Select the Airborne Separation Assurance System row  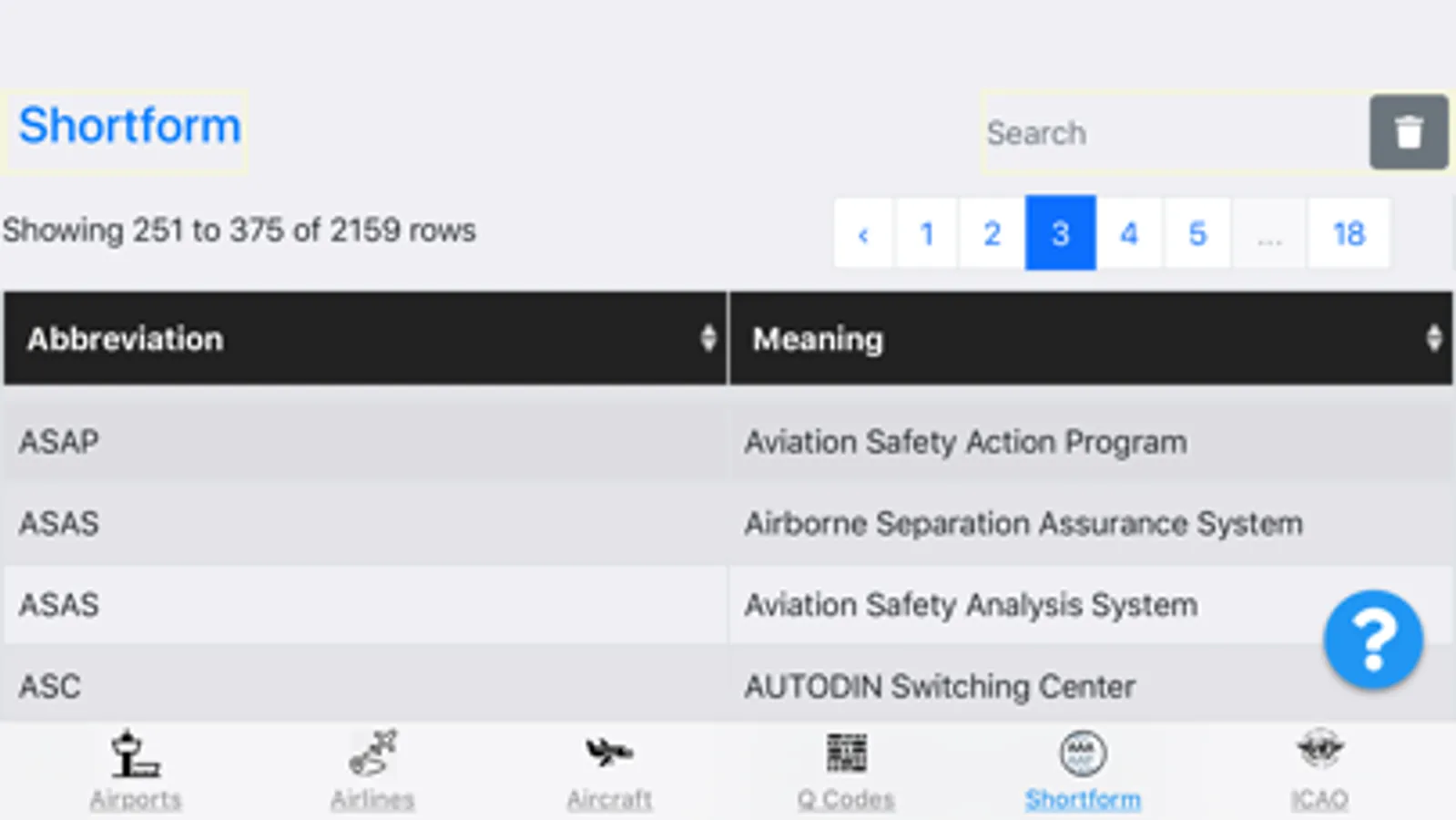tap(1023, 524)
